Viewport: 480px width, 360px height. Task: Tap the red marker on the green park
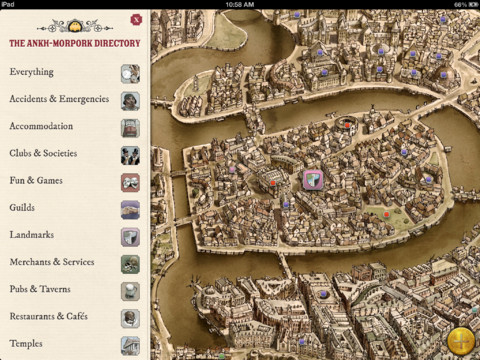coord(386,214)
